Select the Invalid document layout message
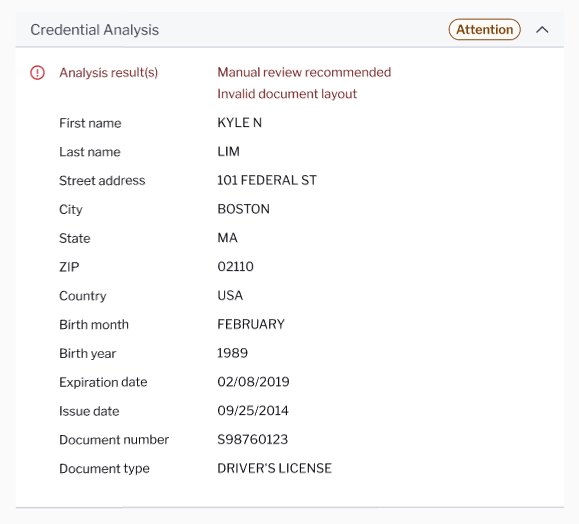579x524 pixels. (x=287, y=94)
